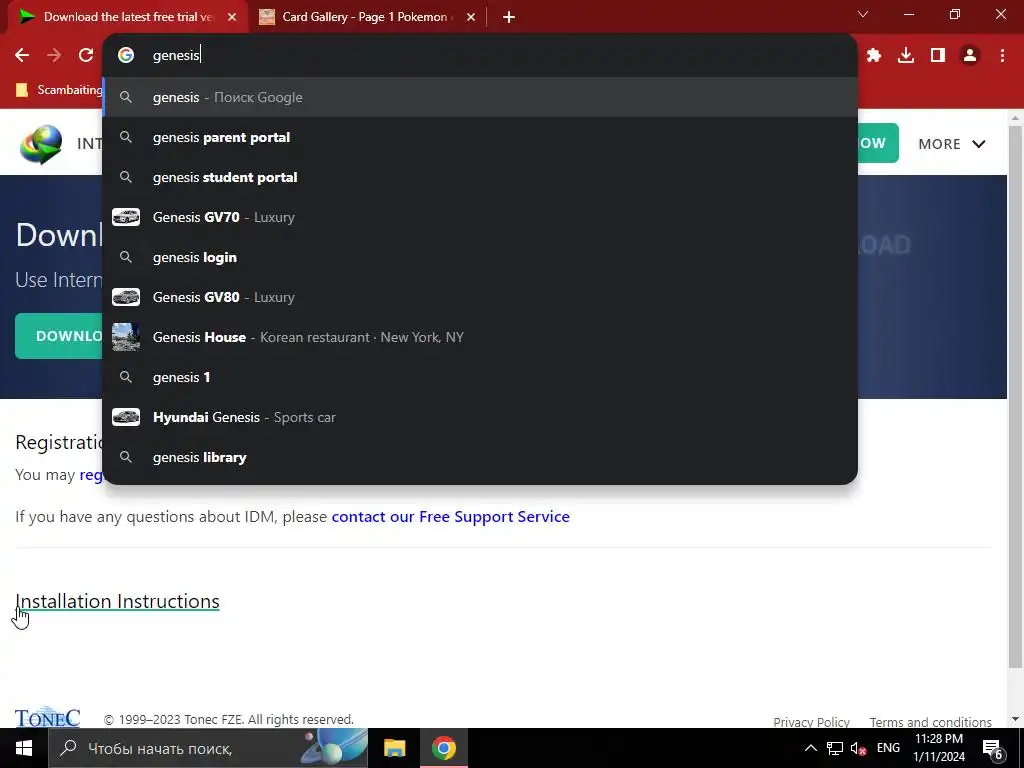Open the Chrome three-dot menu
This screenshot has width=1024, height=768.
coord(1002,56)
